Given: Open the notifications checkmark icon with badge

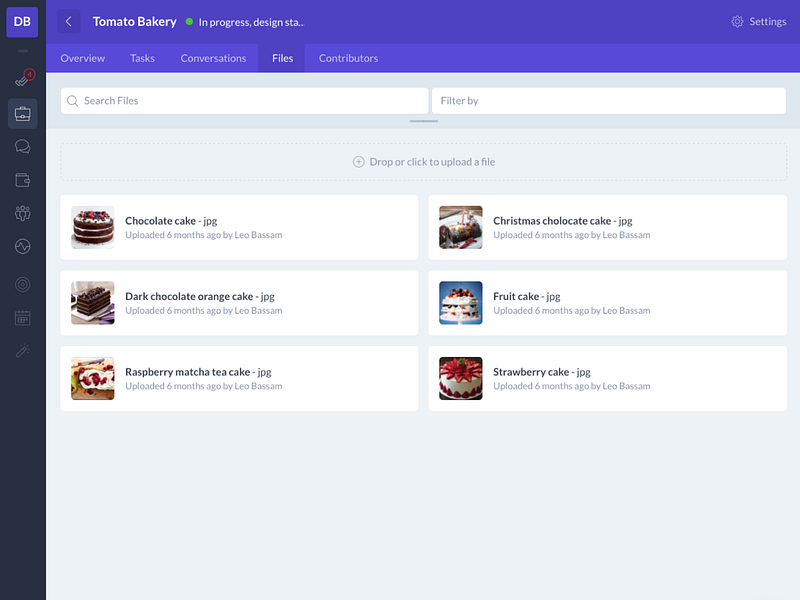Looking at the screenshot, I should point(23,78).
